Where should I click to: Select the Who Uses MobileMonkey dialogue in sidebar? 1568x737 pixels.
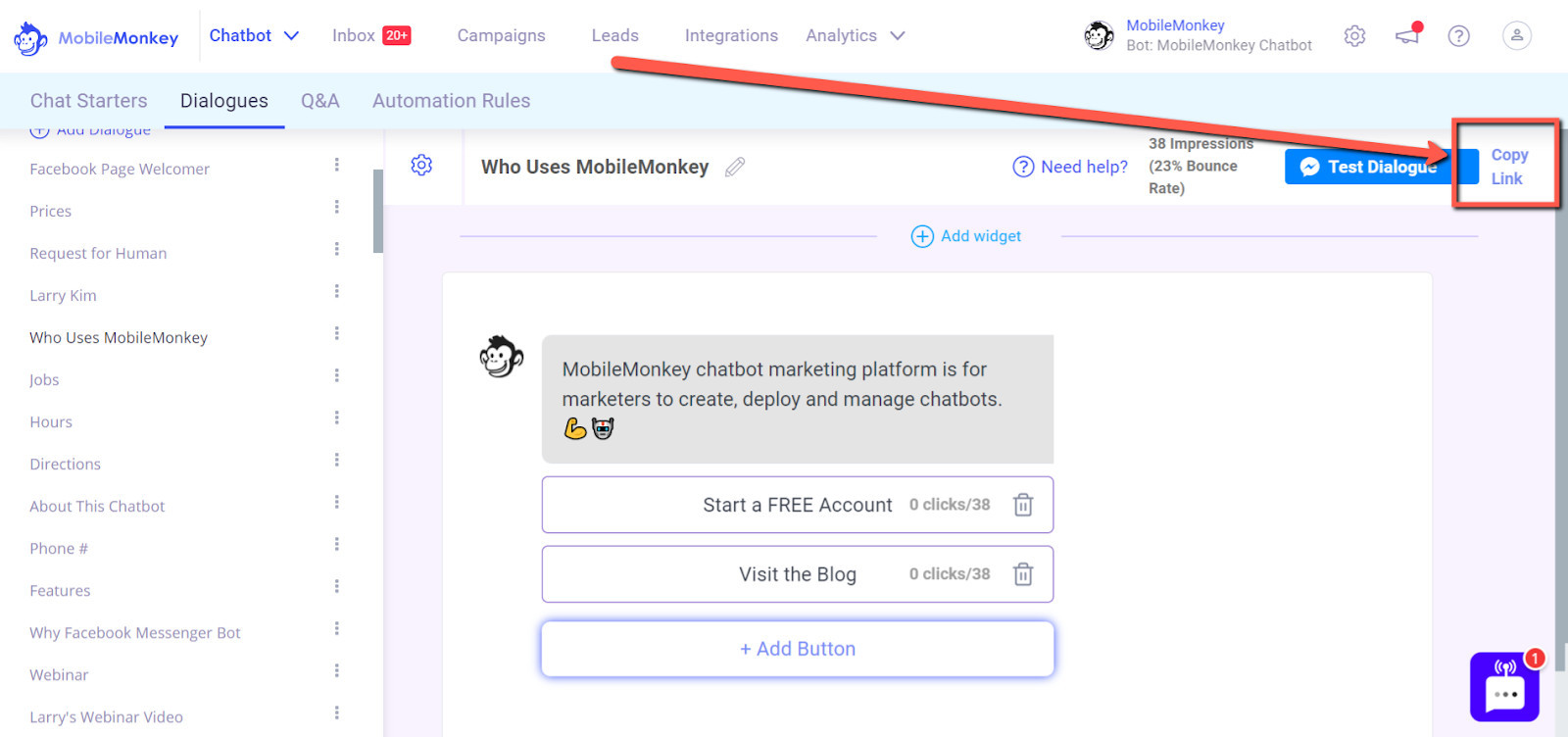119,337
